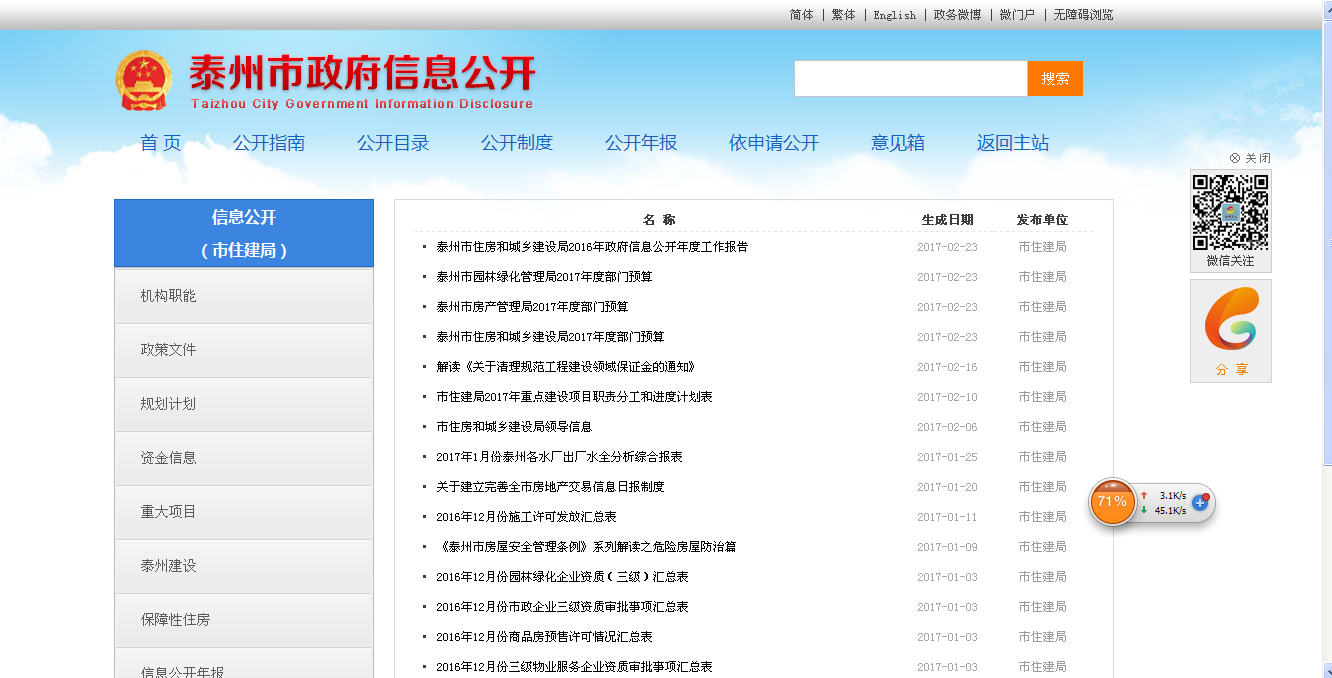This screenshot has height=678, width=1332.
Task: Select 返回主站 to return to main site
Action: [1012, 143]
